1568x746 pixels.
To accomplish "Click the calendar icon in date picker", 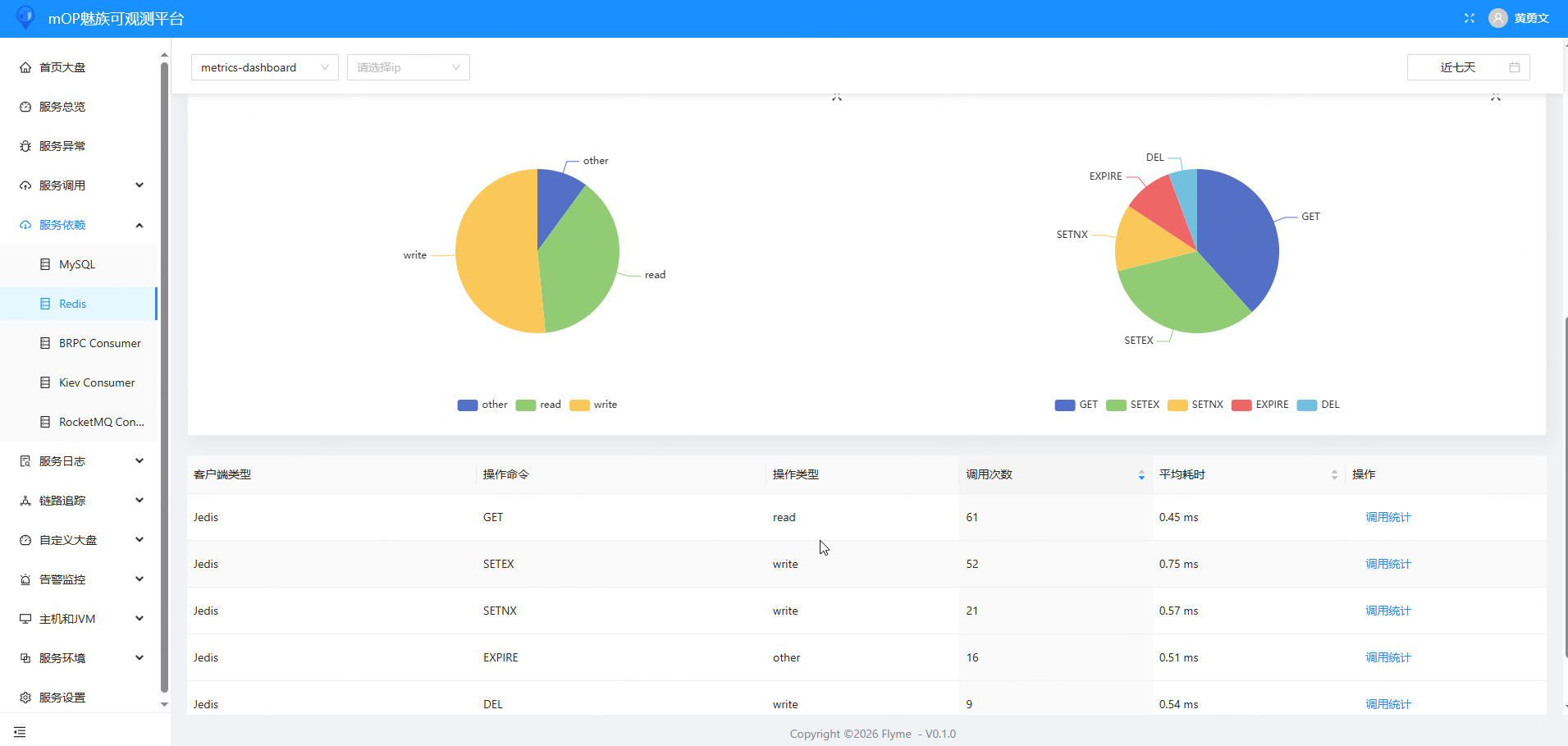I will click(x=1515, y=67).
